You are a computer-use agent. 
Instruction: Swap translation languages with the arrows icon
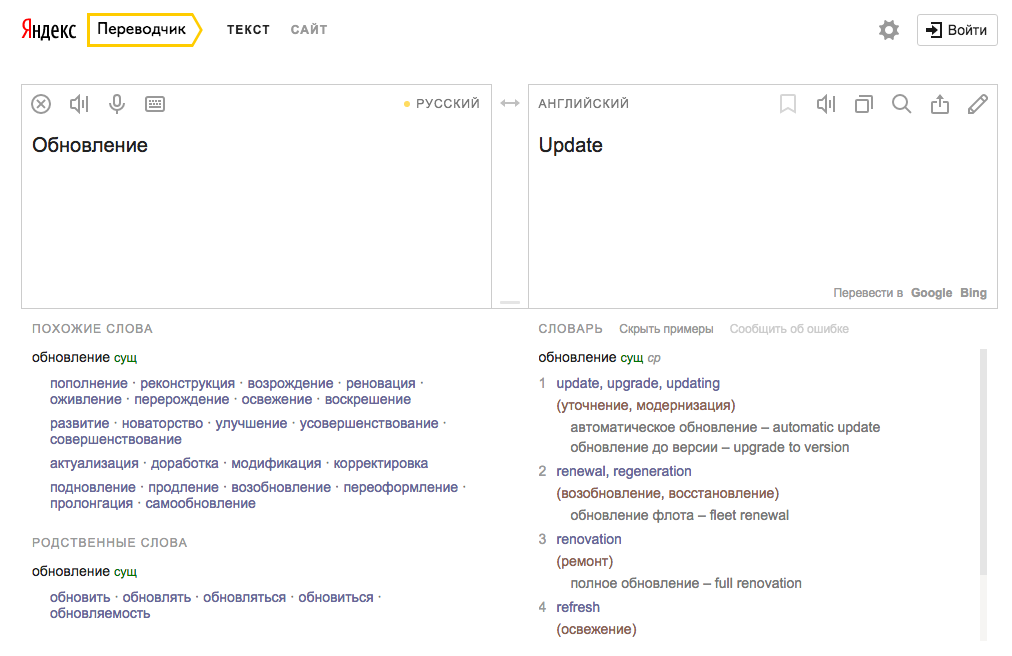(x=510, y=104)
